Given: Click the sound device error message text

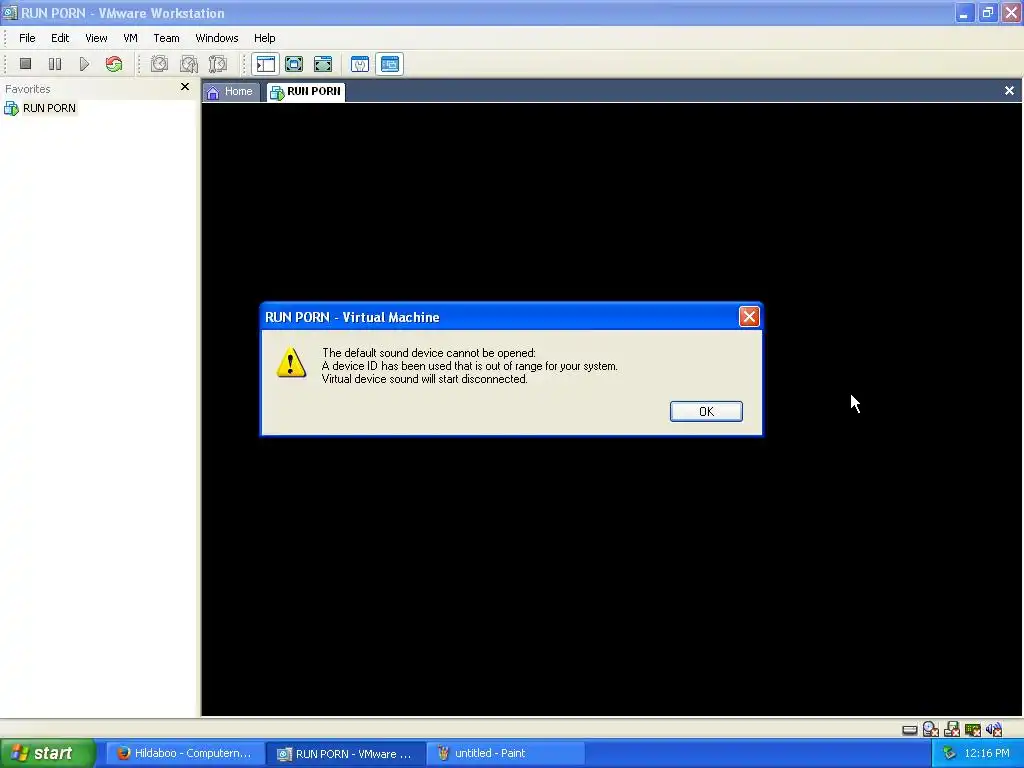Looking at the screenshot, I should [470, 366].
